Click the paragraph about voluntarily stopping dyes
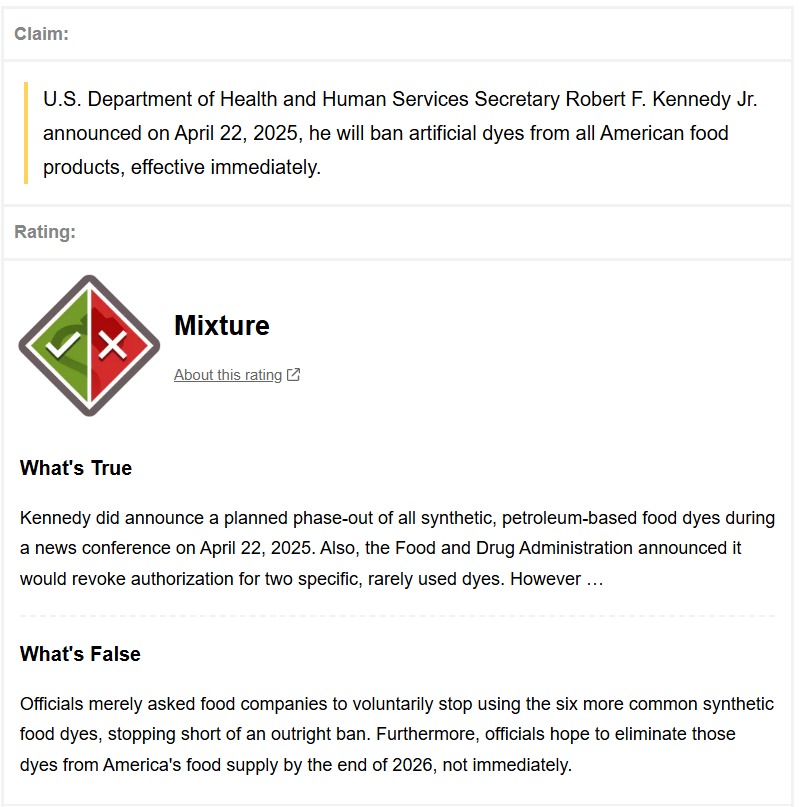Image resolution: width=802 pixels, height=807 pixels. click(397, 734)
